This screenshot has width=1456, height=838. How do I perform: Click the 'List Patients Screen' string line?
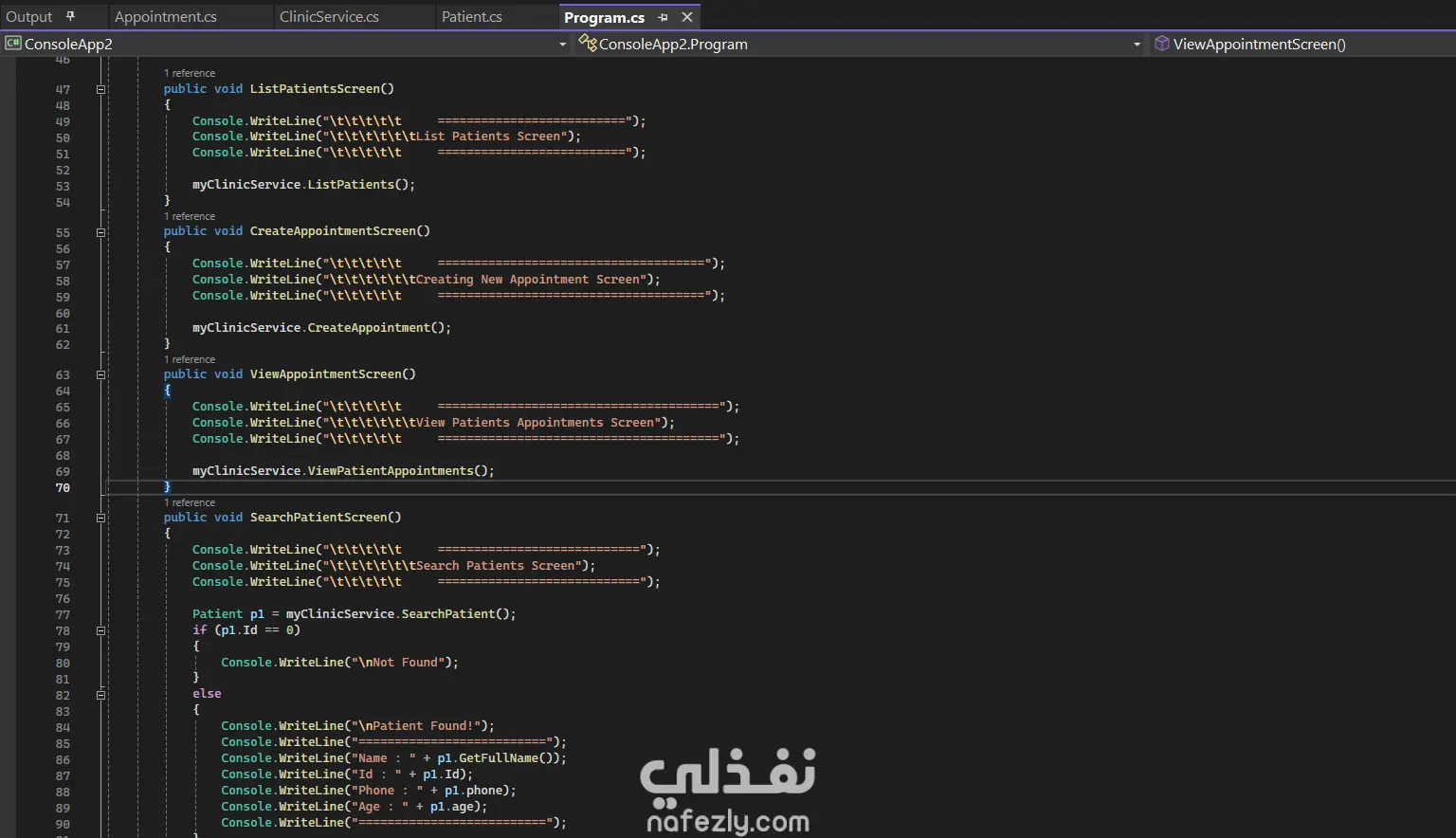(x=387, y=136)
